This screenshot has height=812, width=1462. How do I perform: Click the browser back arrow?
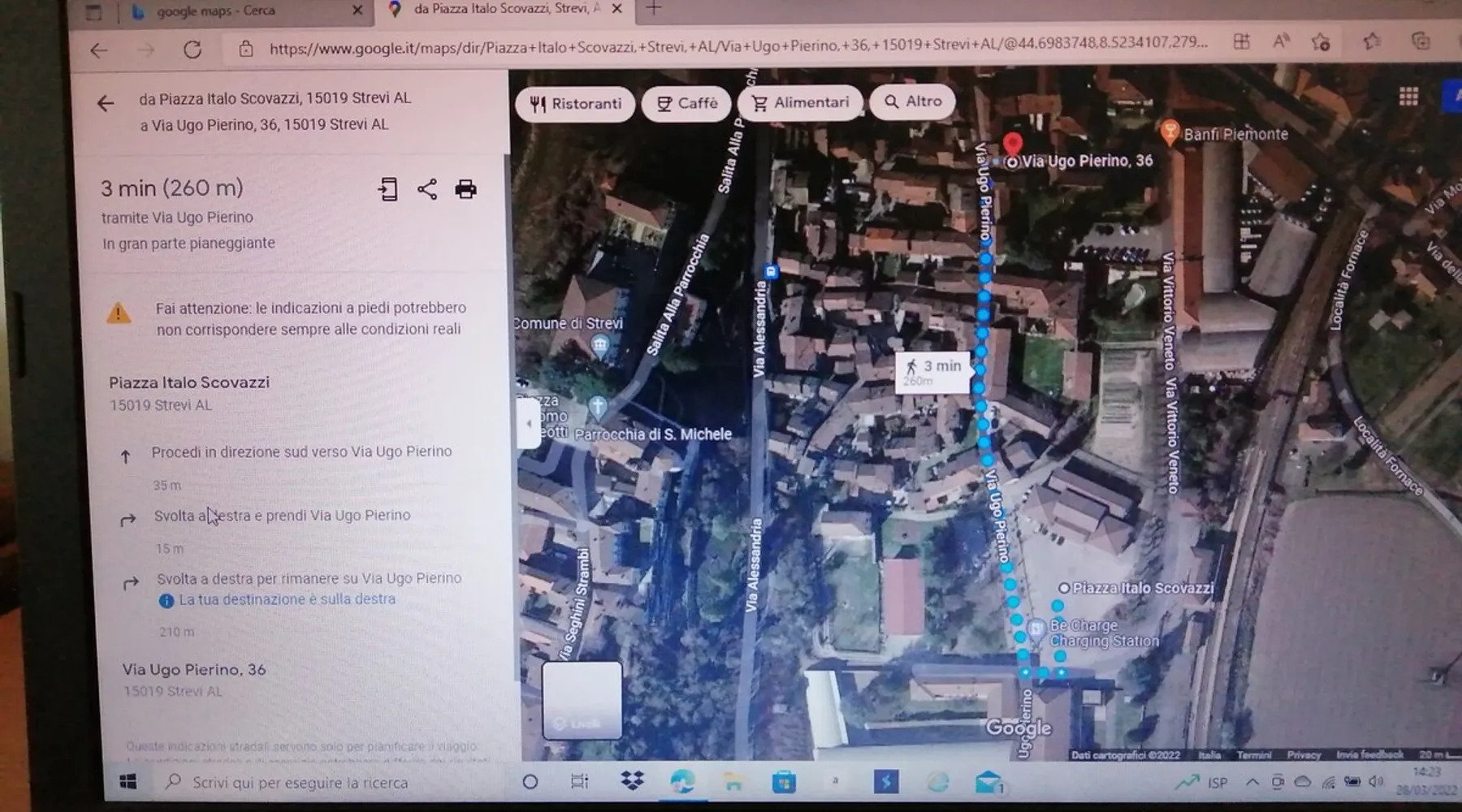(98, 50)
